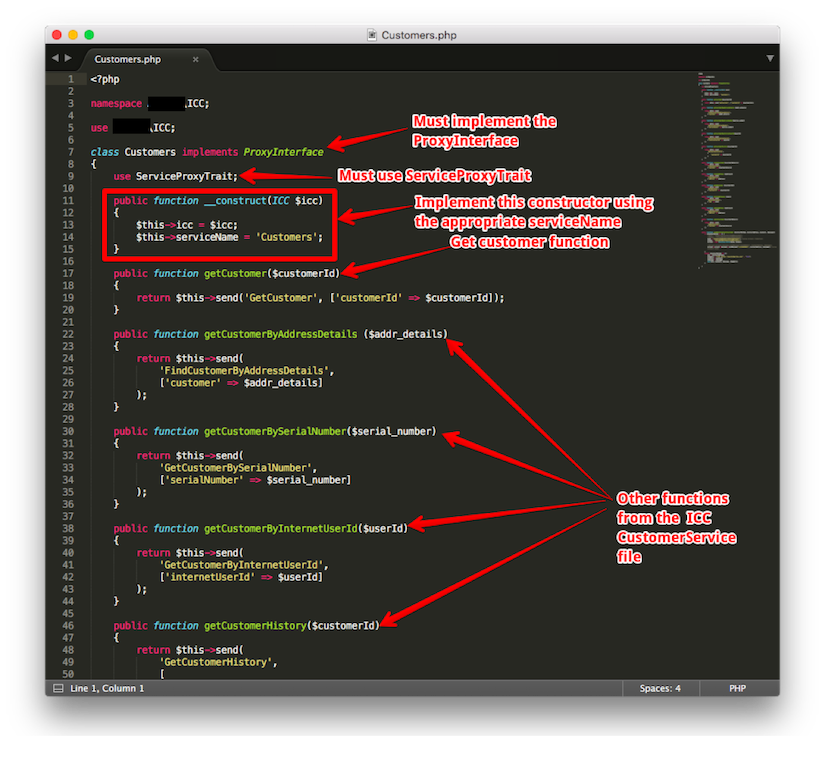Click the minimap code overview

pos(737,171)
